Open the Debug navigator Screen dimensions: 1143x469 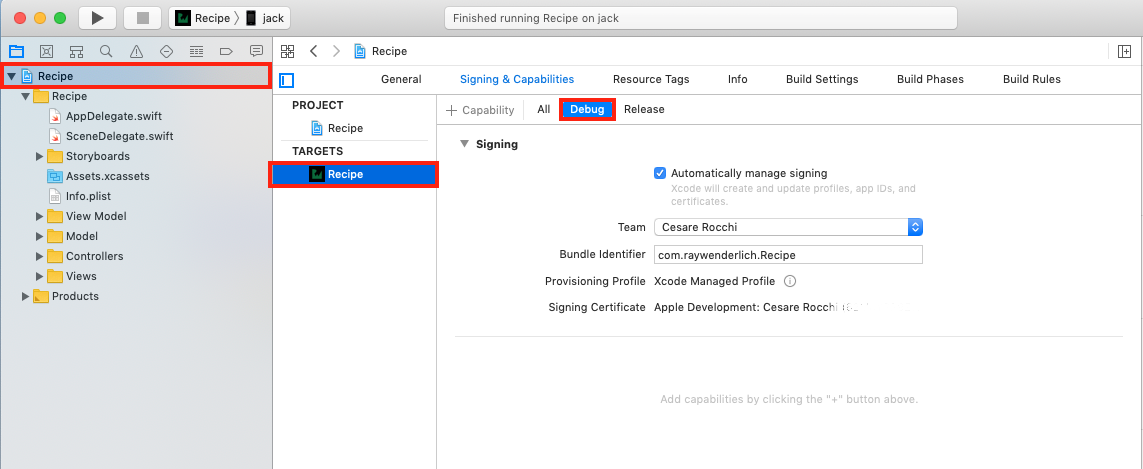tap(196, 51)
